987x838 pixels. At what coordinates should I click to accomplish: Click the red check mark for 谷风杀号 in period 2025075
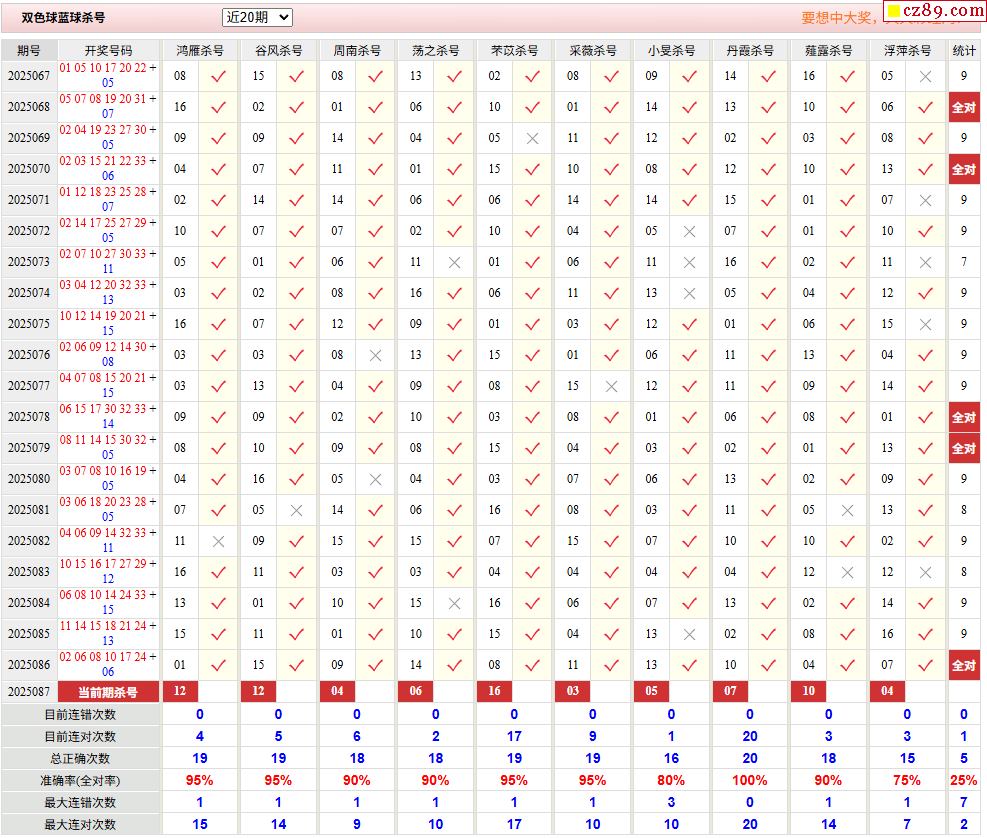(x=296, y=324)
